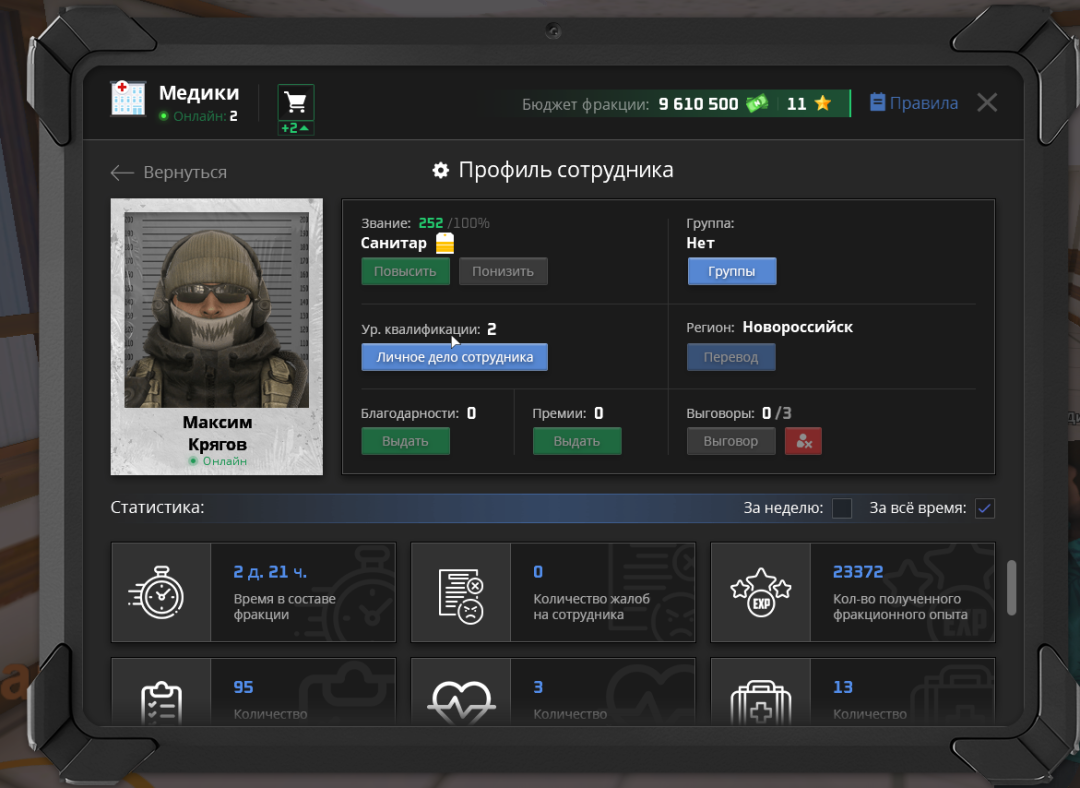Image resolution: width=1080 pixels, height=788 pixels.
Task: Click the gold star rating icon
Action: coord(823,104)
